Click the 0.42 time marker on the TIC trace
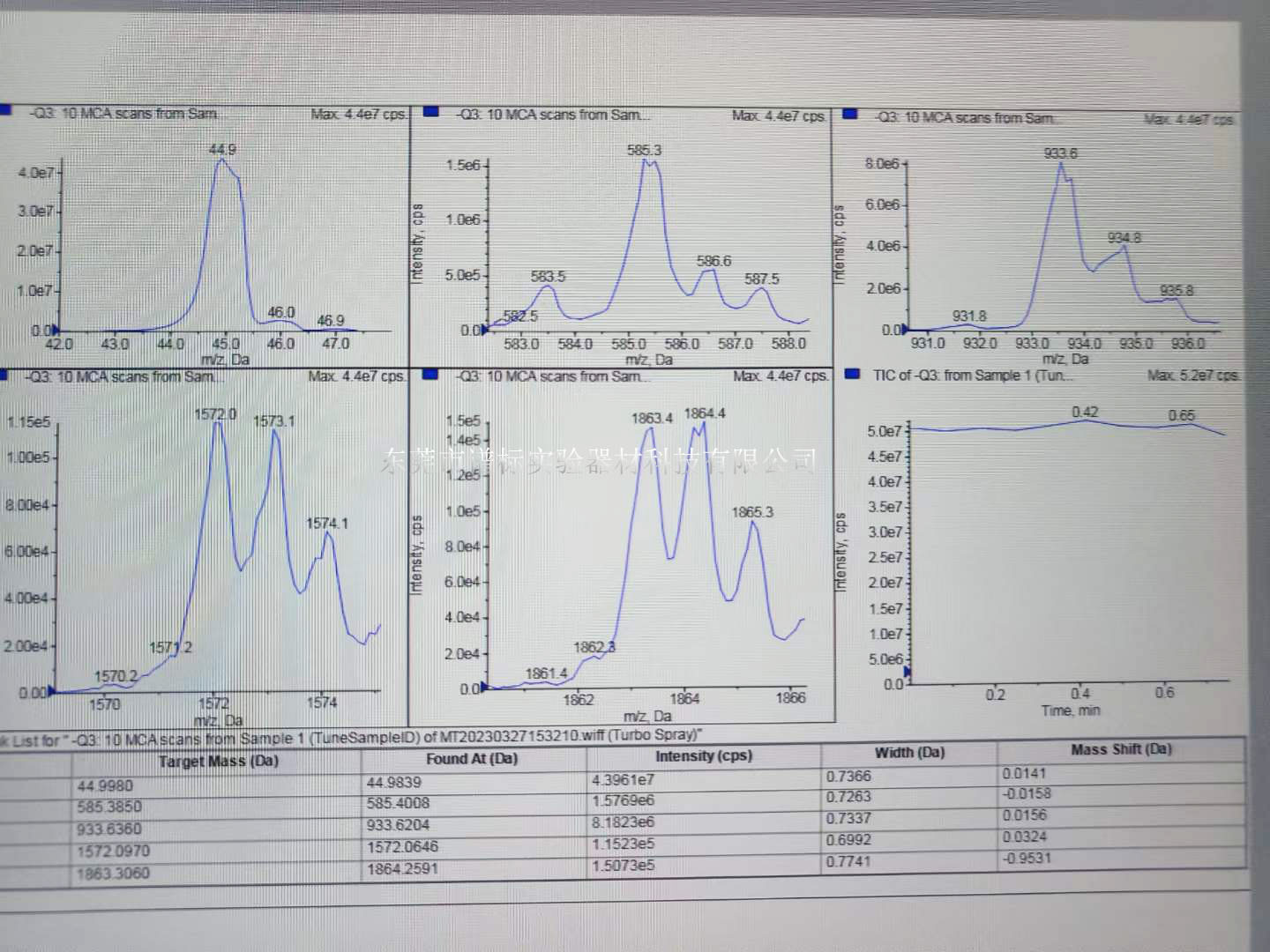 tap(1085, 413)
